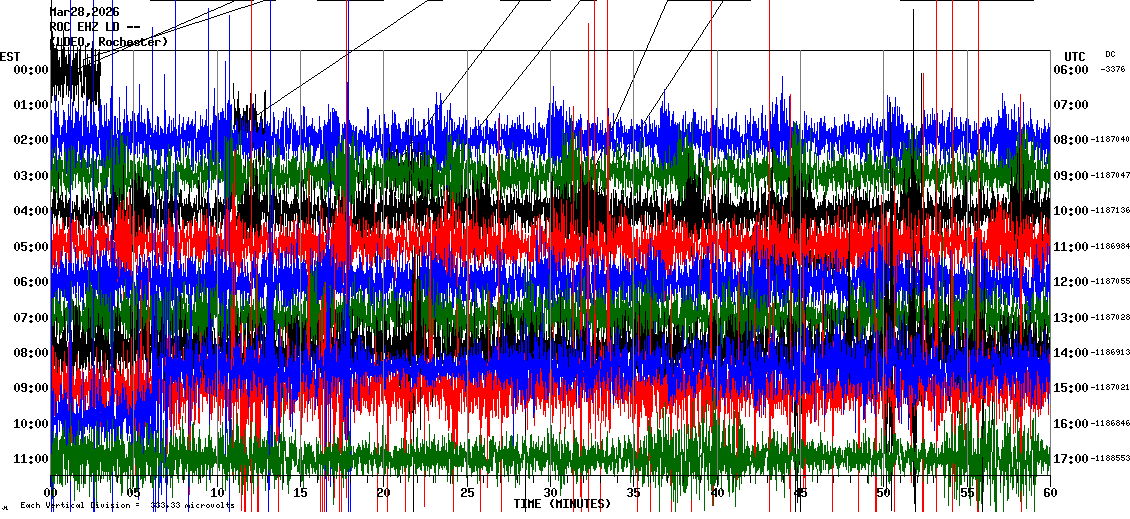Click the 60 minute axis tick label
The height and width of the screenshot is (519, 1130).
tap(1050, 493)
